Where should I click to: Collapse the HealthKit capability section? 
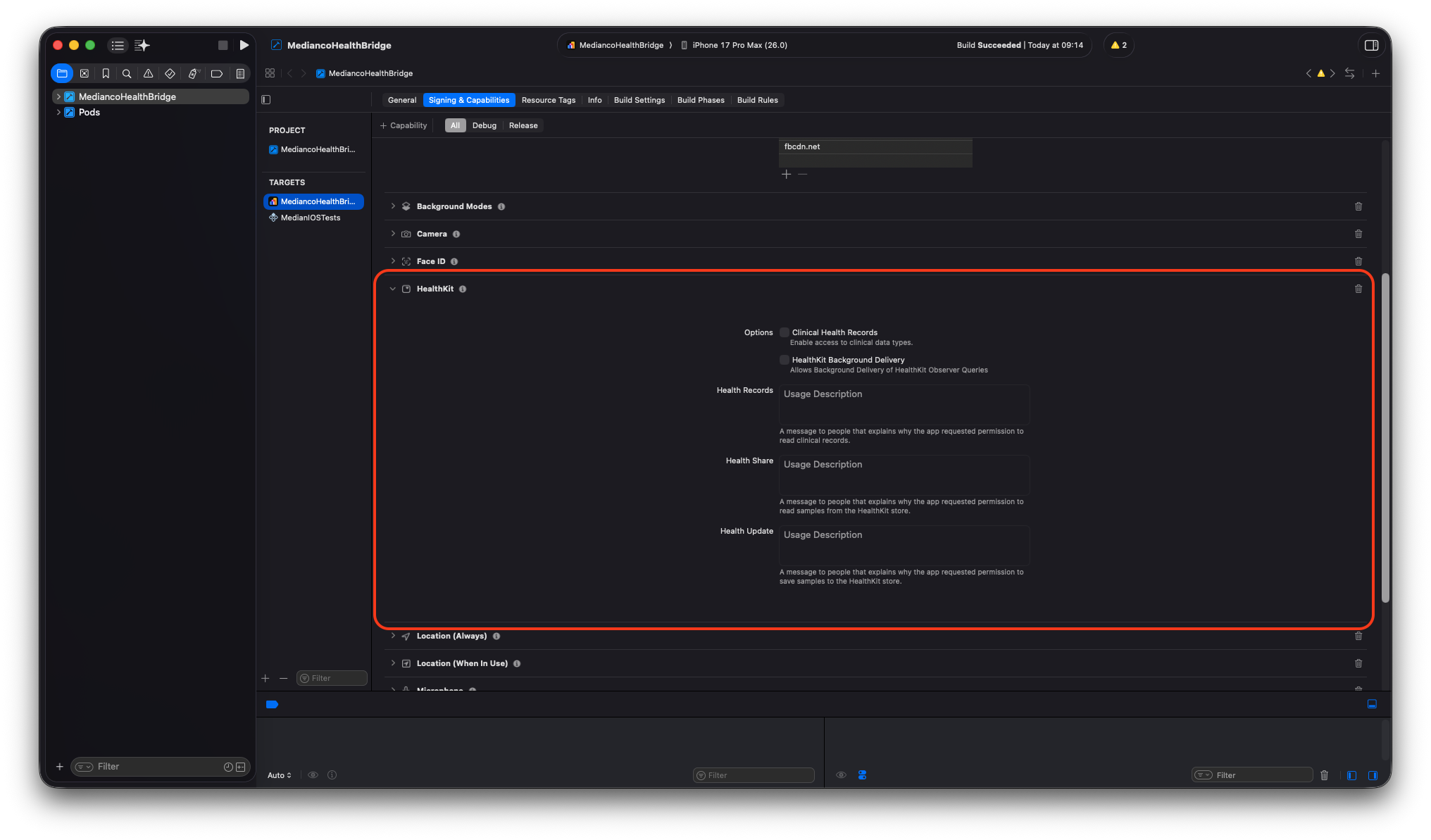[393, 289]
